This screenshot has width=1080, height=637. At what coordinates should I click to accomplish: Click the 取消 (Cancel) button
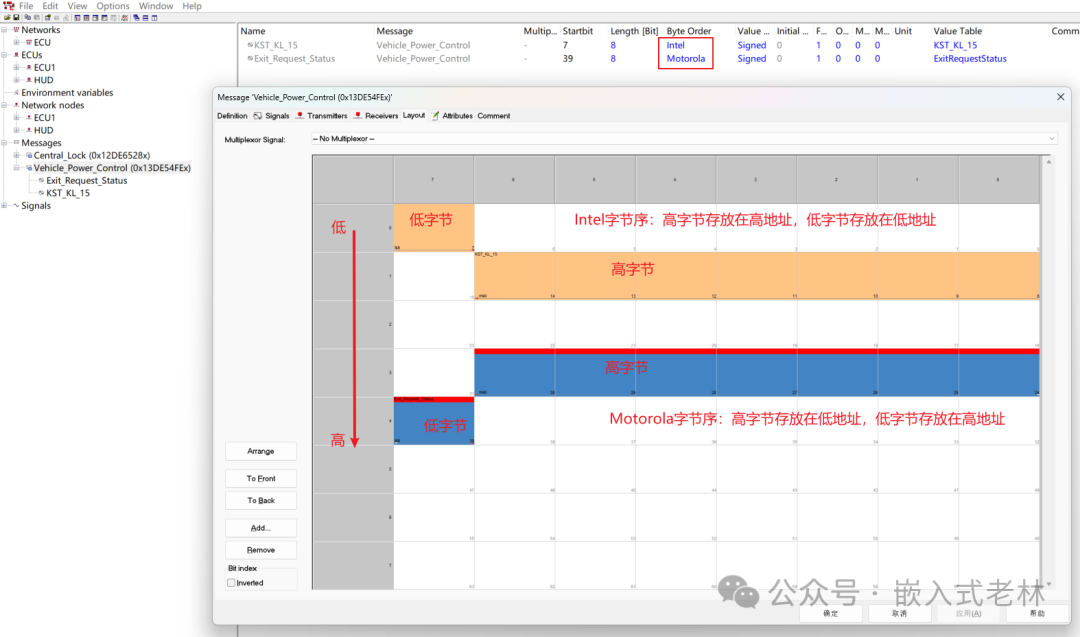tap(900, 613)
